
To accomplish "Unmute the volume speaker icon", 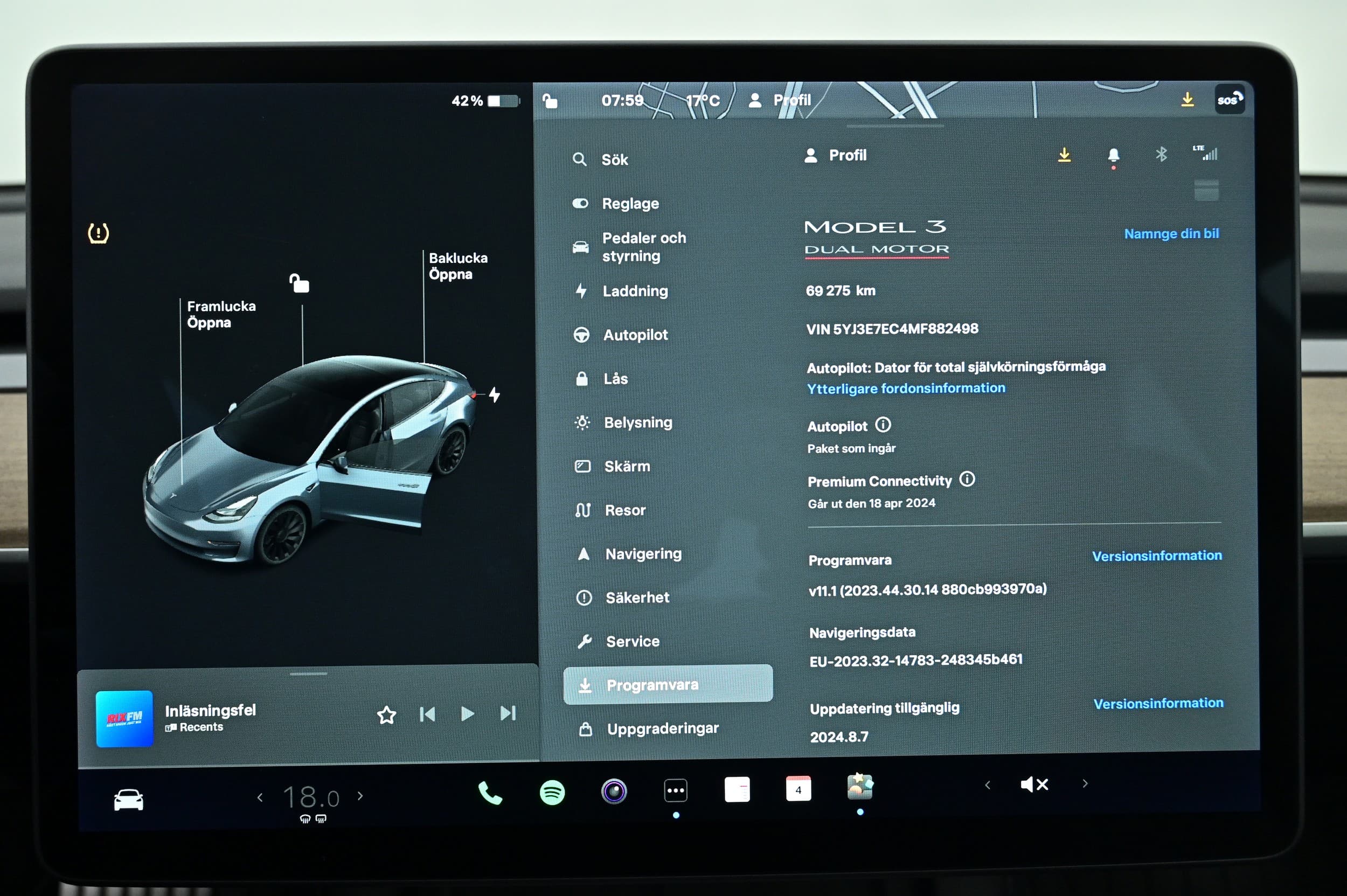I will point(1034,784).
